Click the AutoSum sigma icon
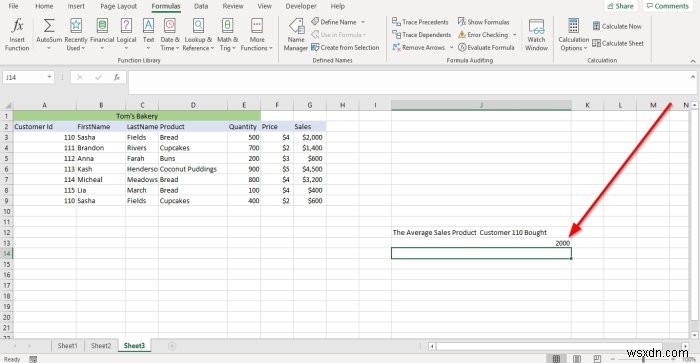Screen dimensions: 700x363 [x=49, y=26]
